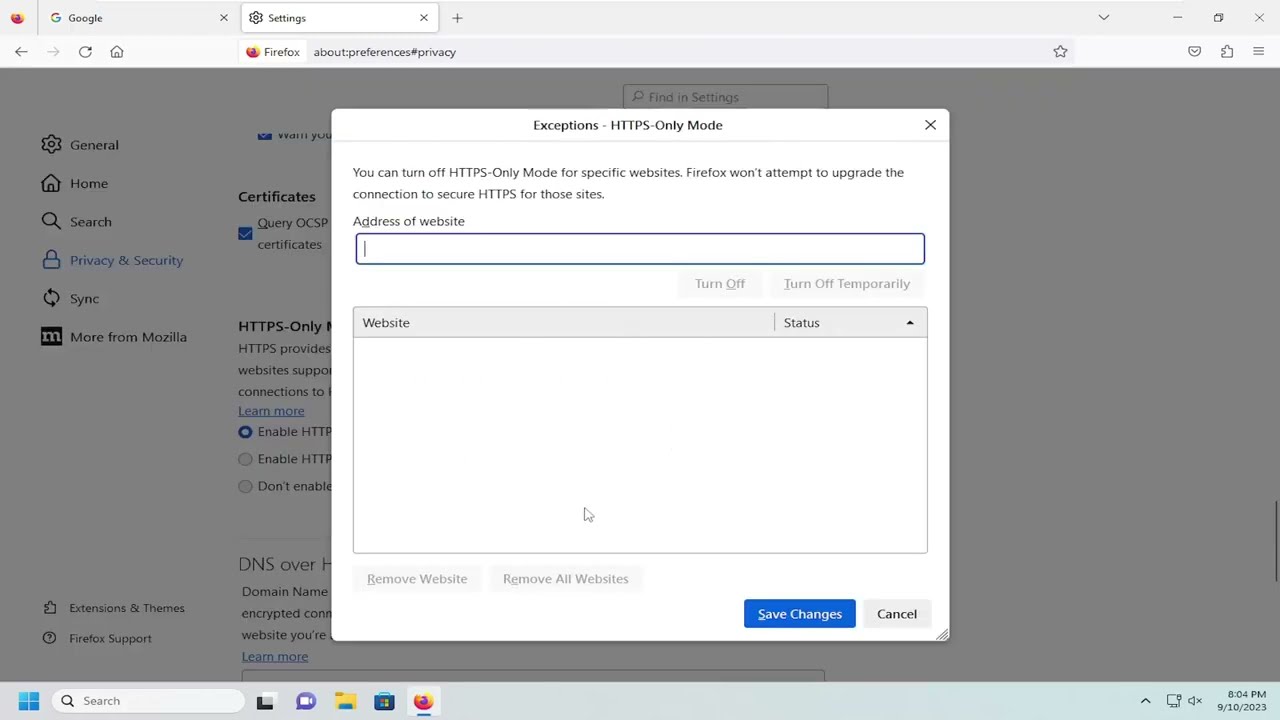This screenshot has height=720, width=1280.
Task: Show hidden system tray icons
Action: click(1145, 701)
